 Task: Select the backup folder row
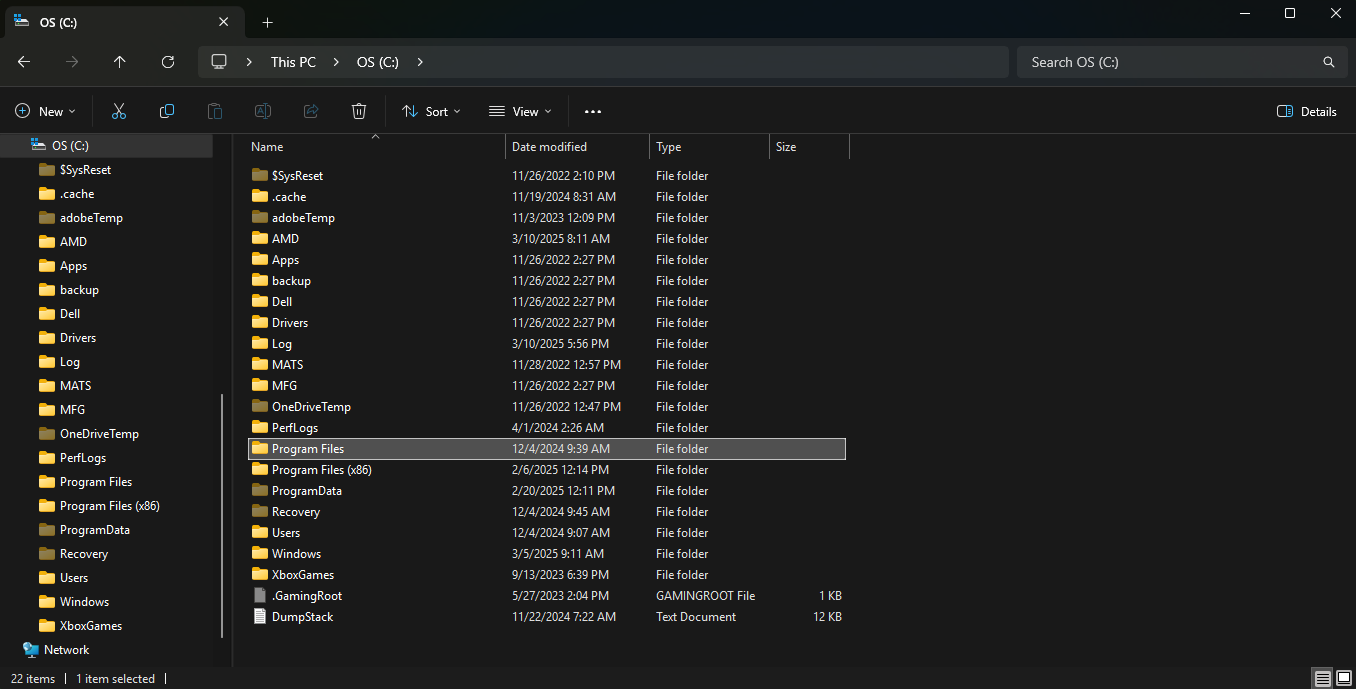coord(547,281)
